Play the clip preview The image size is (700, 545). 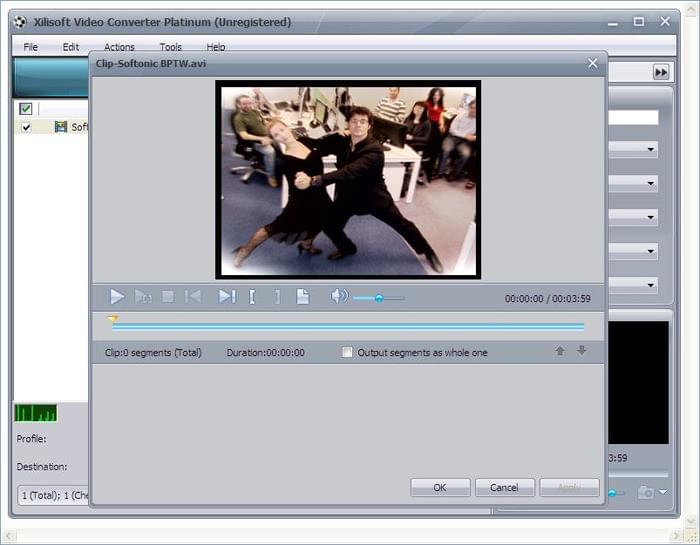click(x=117, y=296)
